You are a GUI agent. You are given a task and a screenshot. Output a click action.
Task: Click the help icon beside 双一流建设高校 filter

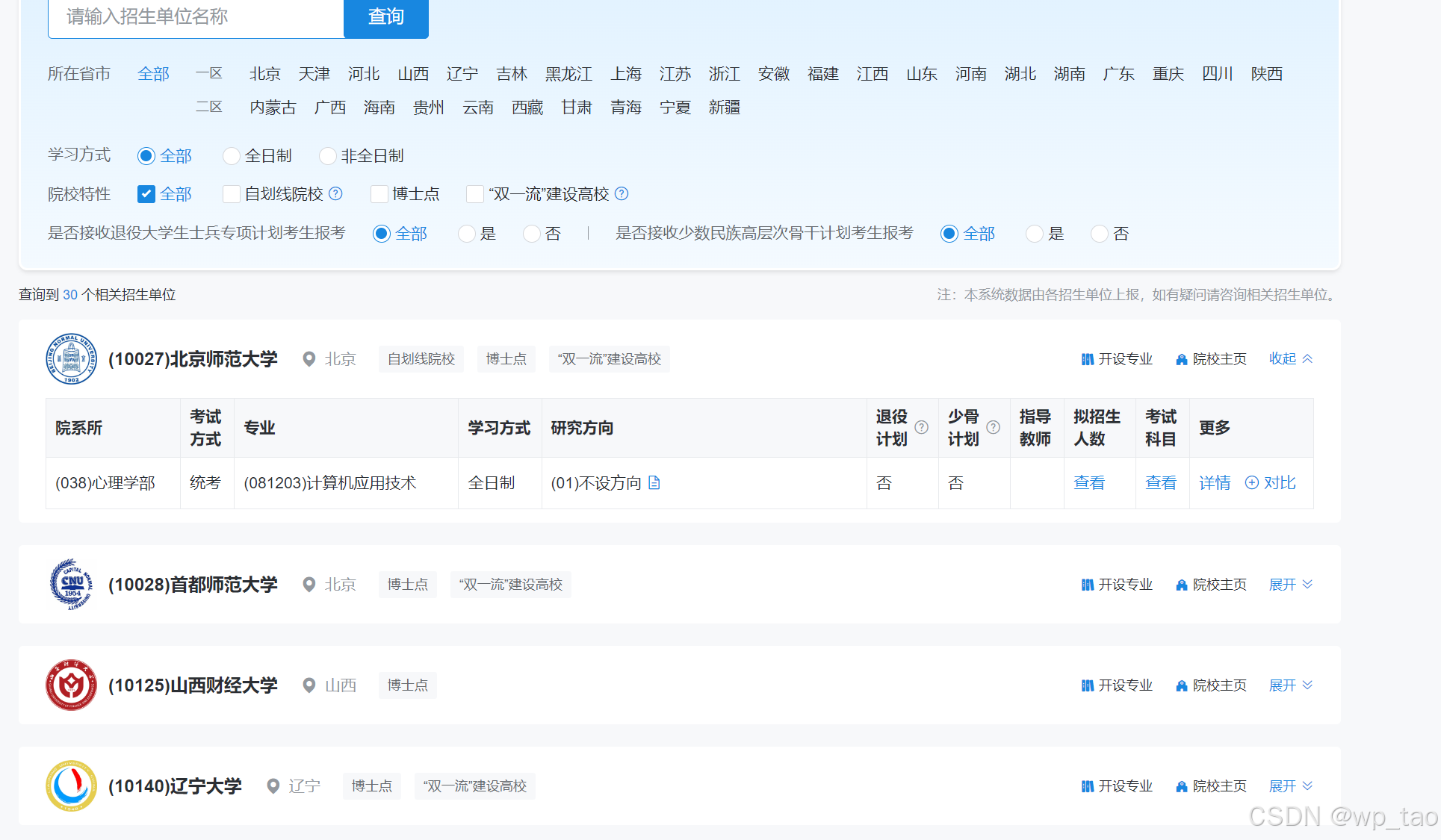(622, 194)
